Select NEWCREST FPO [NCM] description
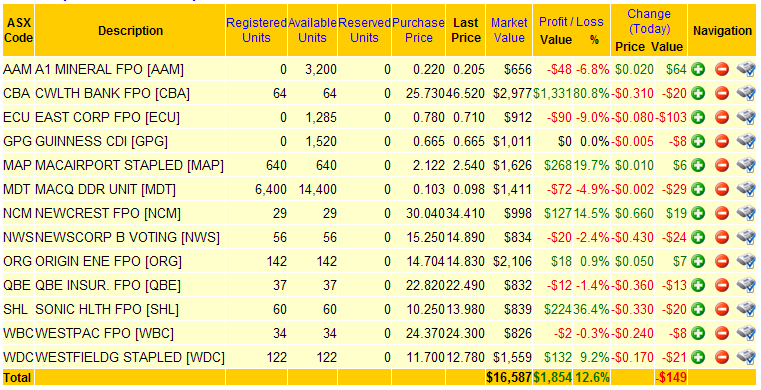761x390 pixels. pos(108,213)
